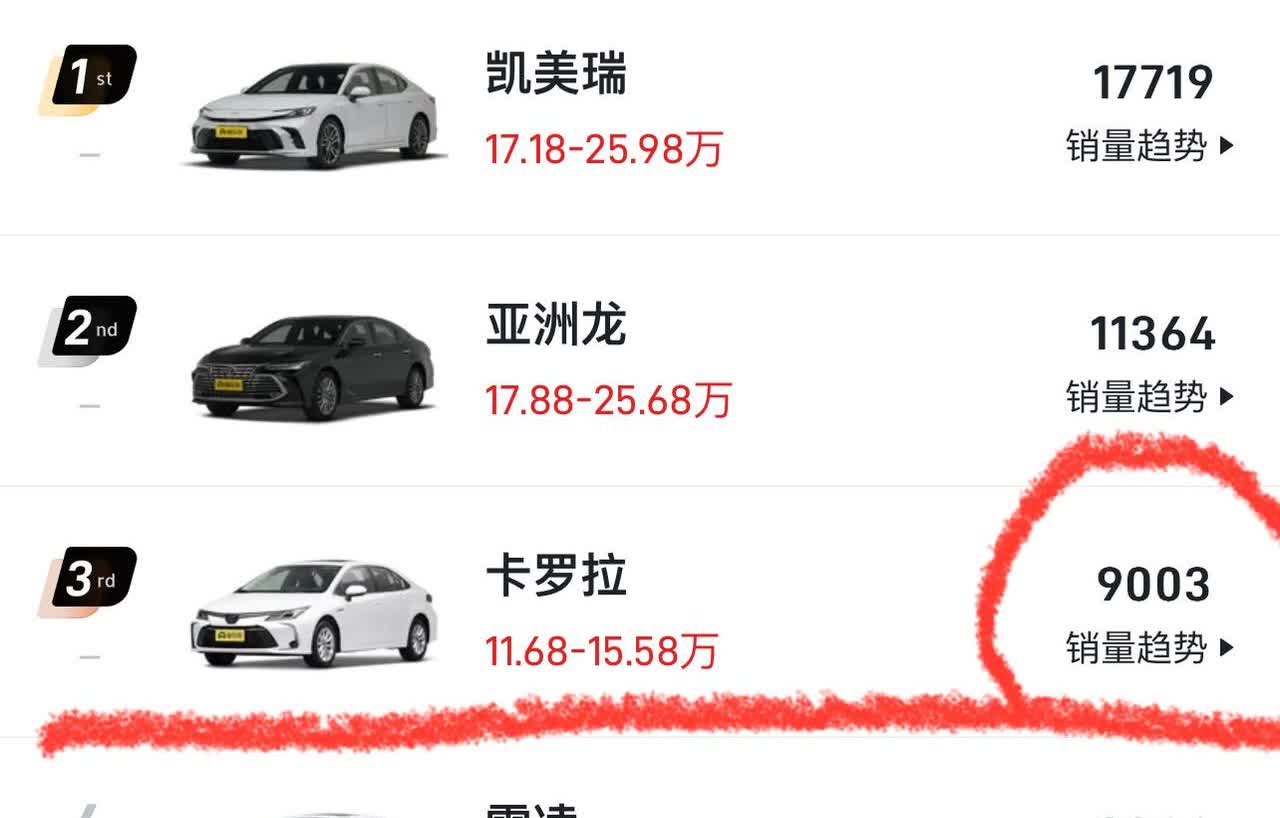1280x818 pixels.
Task: Click the 3rd place rank badge
Action: (x=88, y=581)
